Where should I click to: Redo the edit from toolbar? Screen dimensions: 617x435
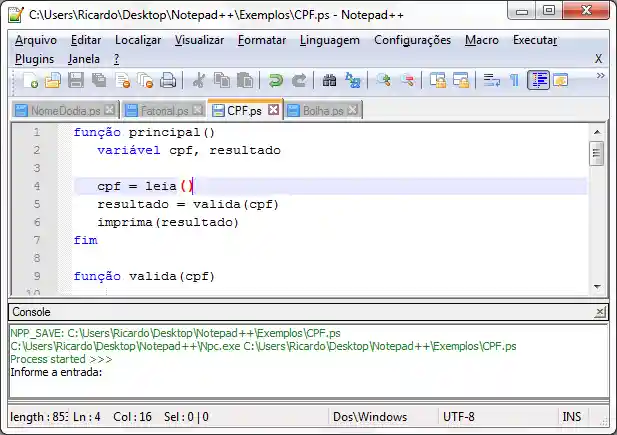298,80
